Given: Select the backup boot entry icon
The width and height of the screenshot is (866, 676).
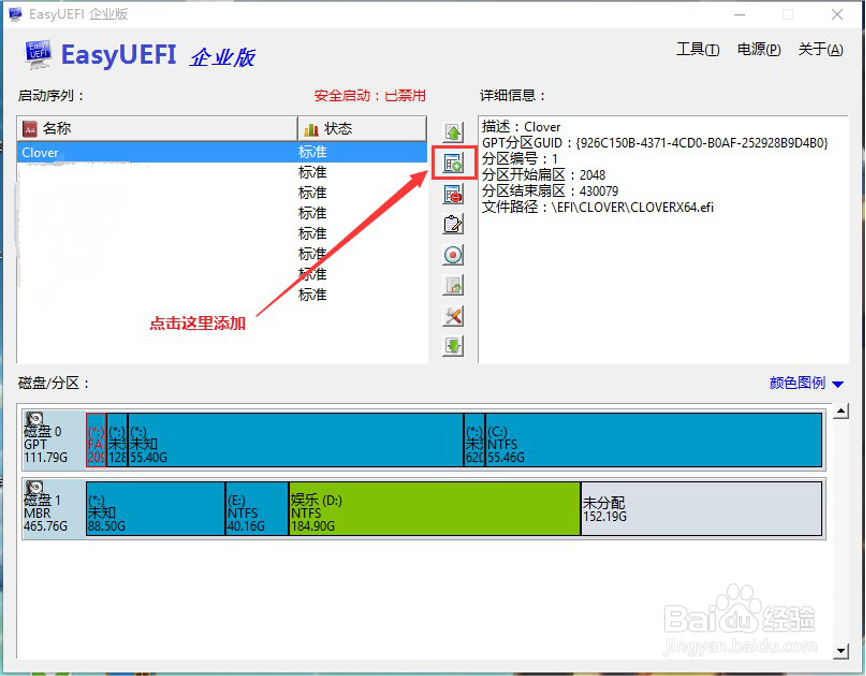Looking at the screenshot, I should click(453, 286).
